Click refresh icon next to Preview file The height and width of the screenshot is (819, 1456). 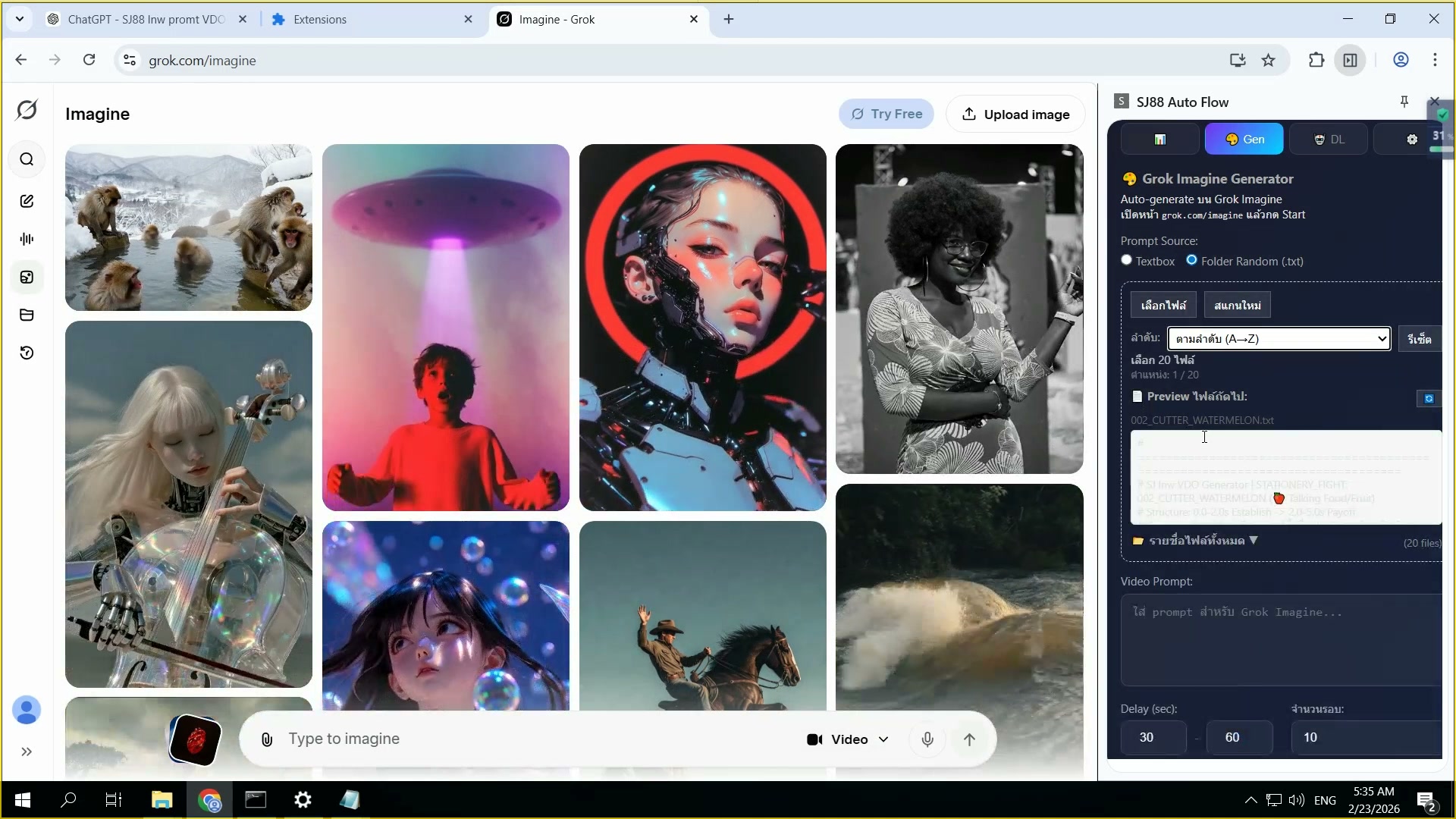tap(1429, 398)
